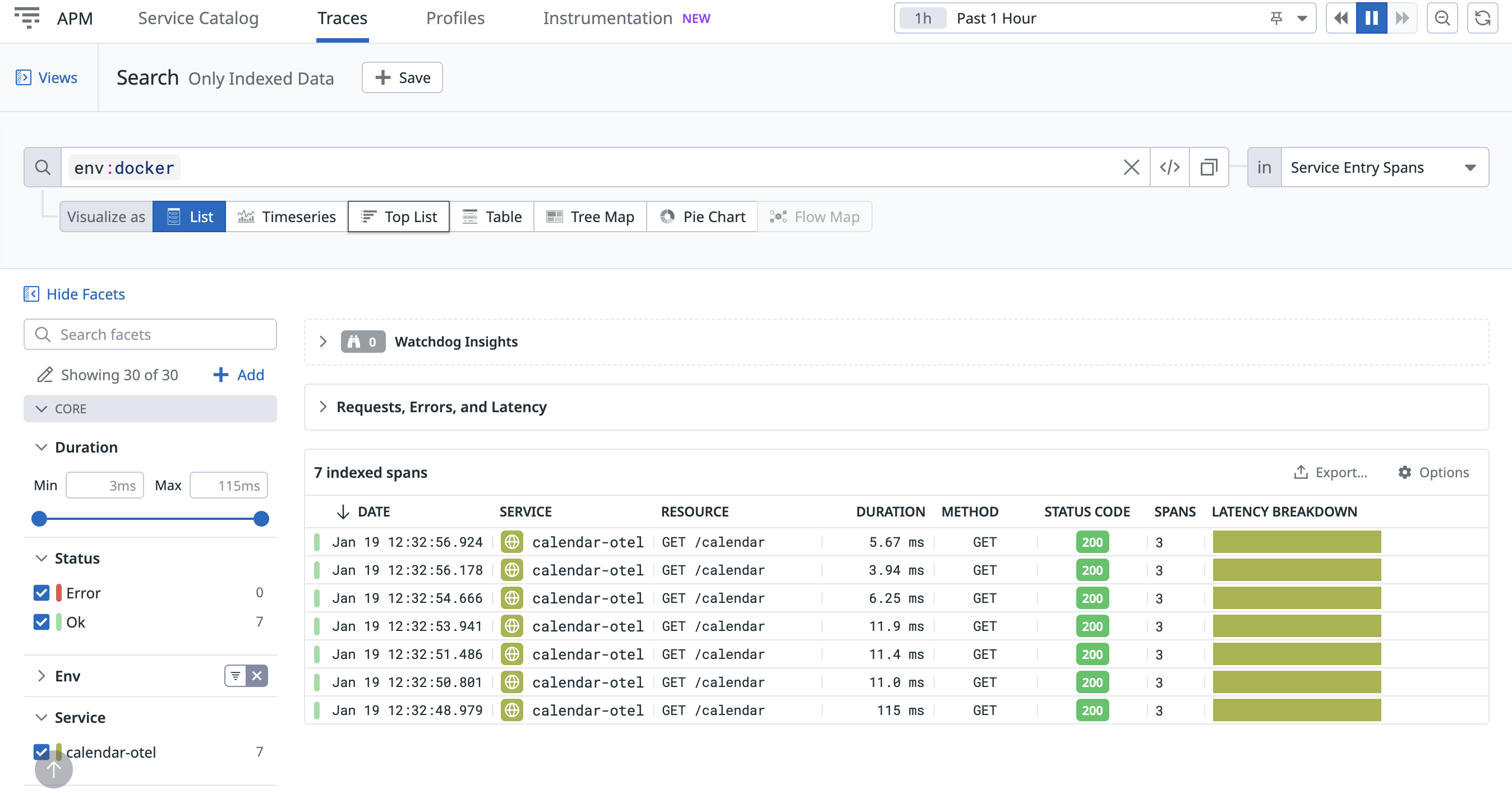Click the copy query icon

click(x=1209, y=167)
